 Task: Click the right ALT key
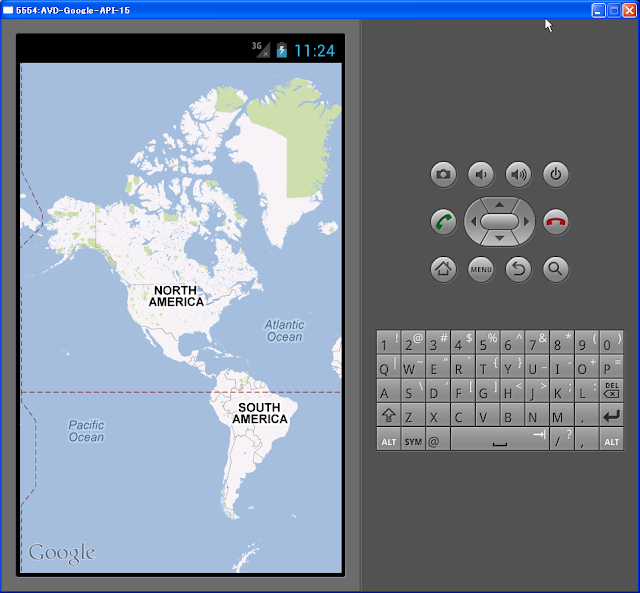(x=611, y=439)
